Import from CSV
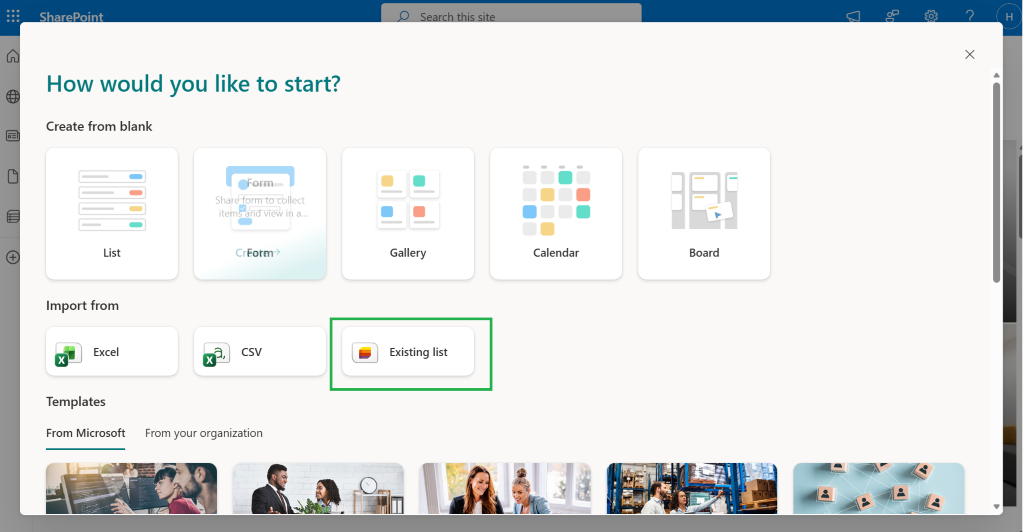The image size is (1024, 532). pyautogui.click(x=260, y=351)
